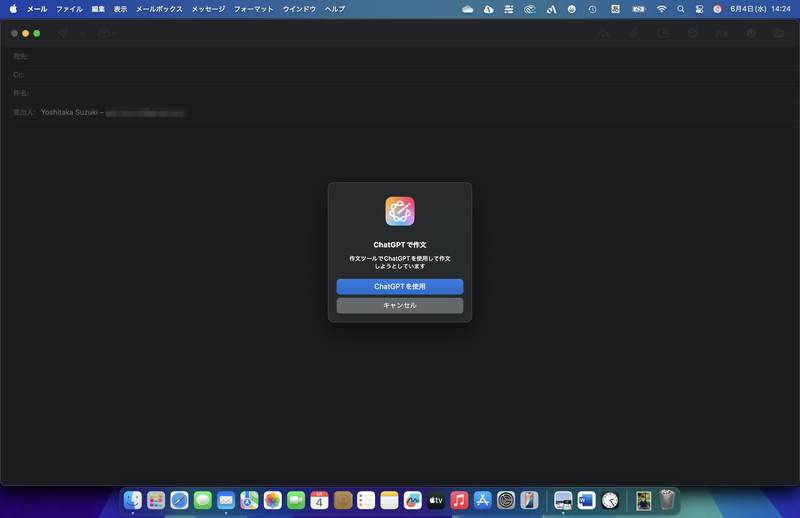Click the Google Drive menu bar icon
Screen dimensions: 800x518
tap(488, 9)
